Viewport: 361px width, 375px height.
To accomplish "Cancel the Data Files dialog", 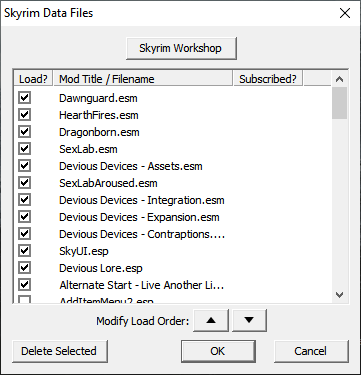I will (311, 351).
